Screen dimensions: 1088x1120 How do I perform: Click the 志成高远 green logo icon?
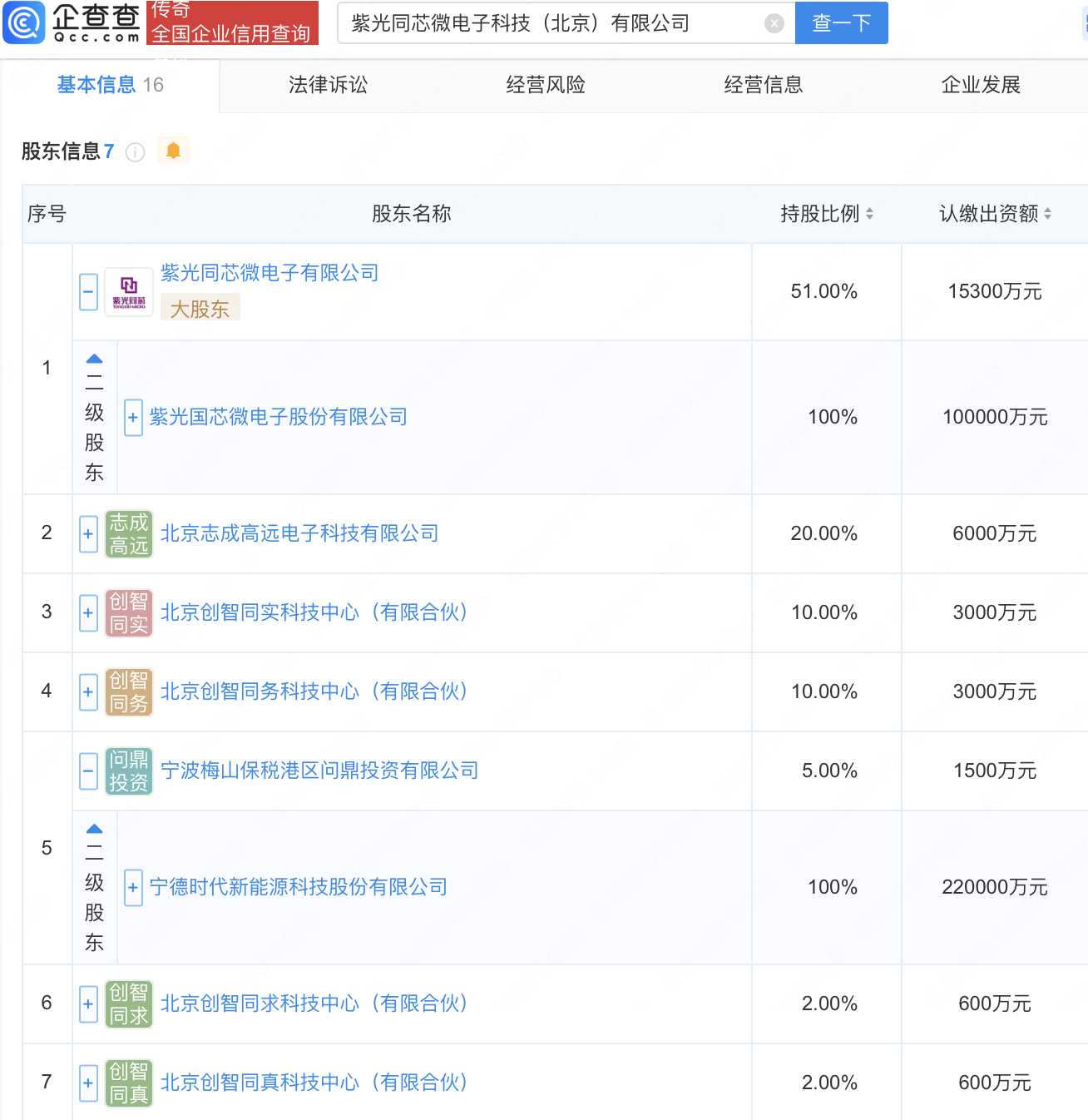(129, 534)
